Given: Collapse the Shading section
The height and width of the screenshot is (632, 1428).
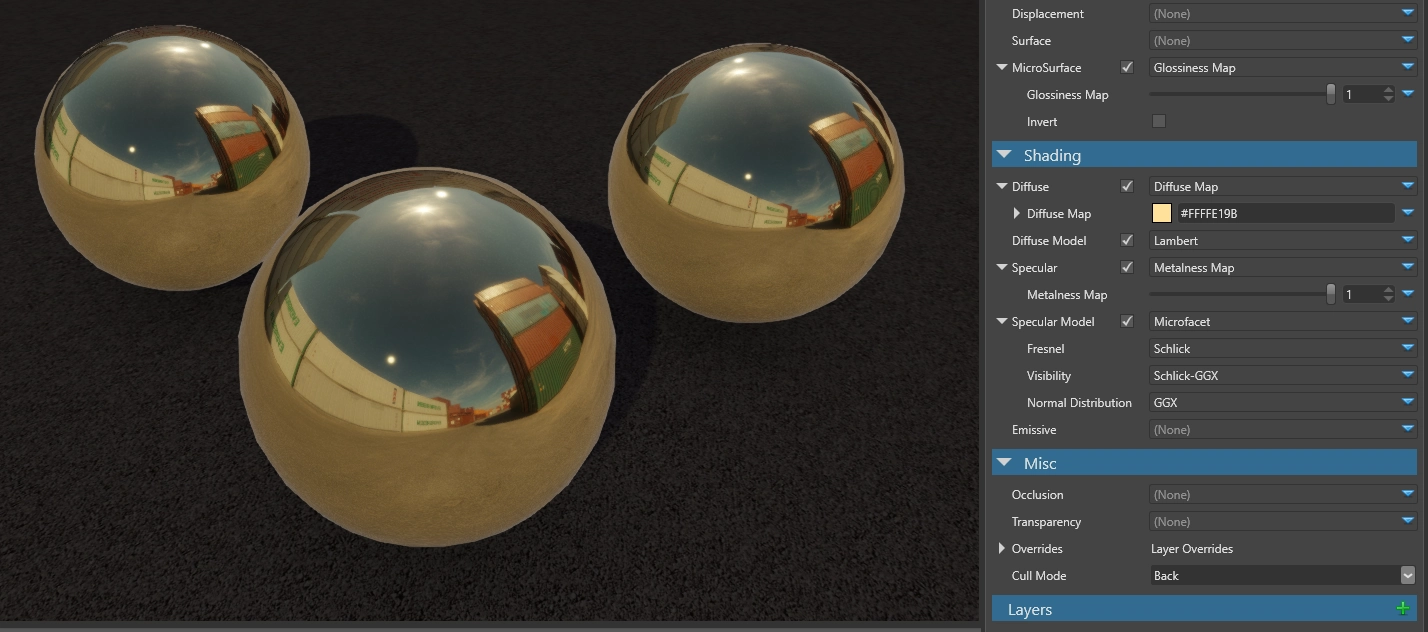Looking at the screenshot, I should (1004, 154).
